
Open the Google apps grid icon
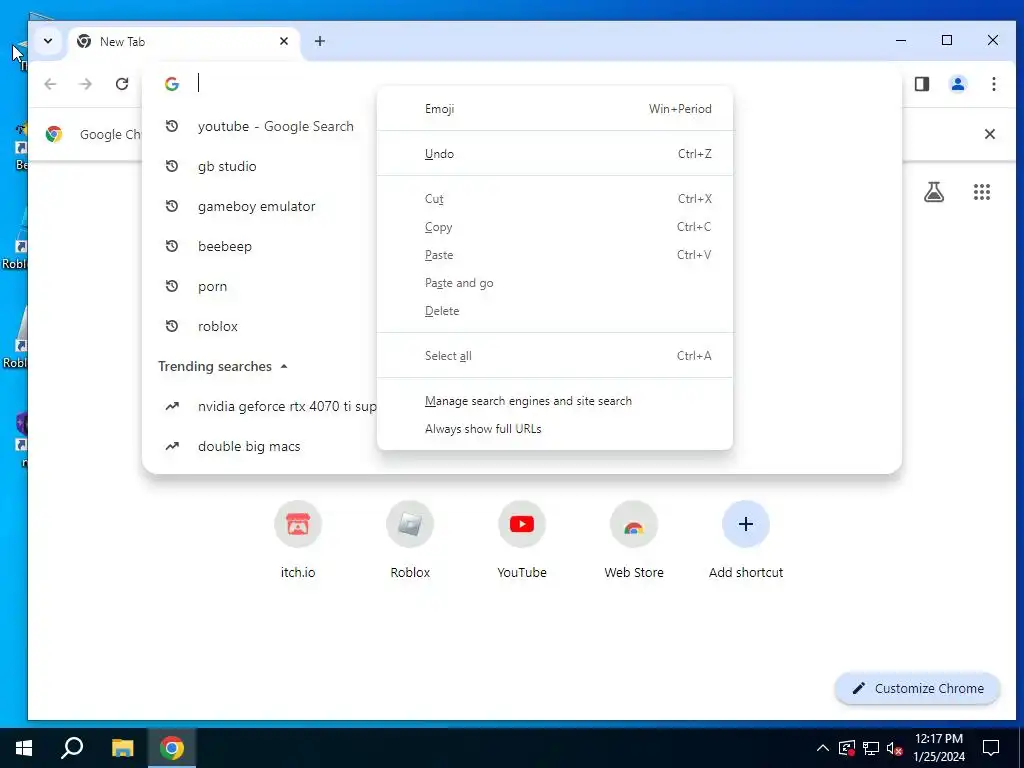(x=982, y=192)
